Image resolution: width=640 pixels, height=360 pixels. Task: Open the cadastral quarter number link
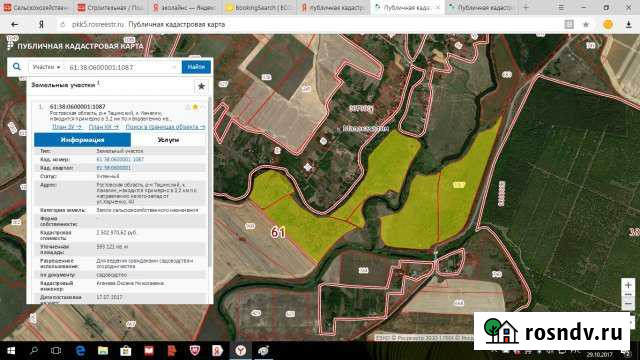point(113,168)
